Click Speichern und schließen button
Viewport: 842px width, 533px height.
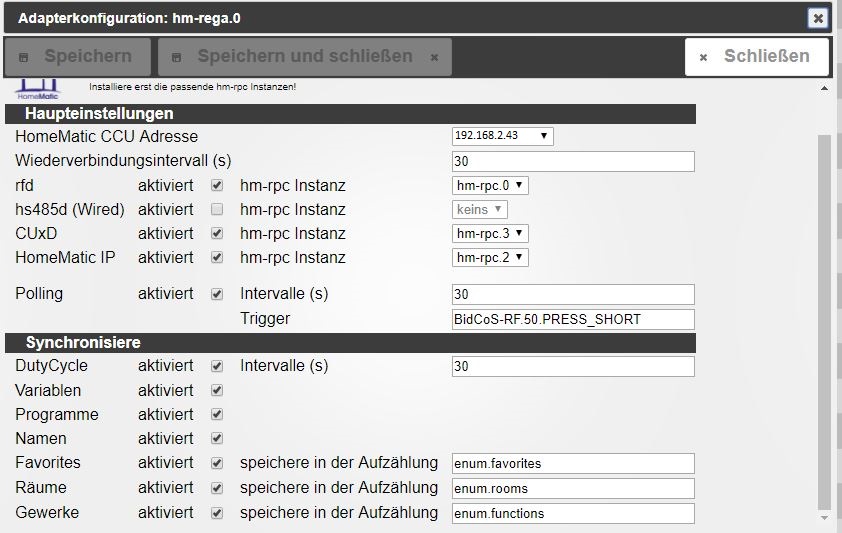click(x=304, y=56)
